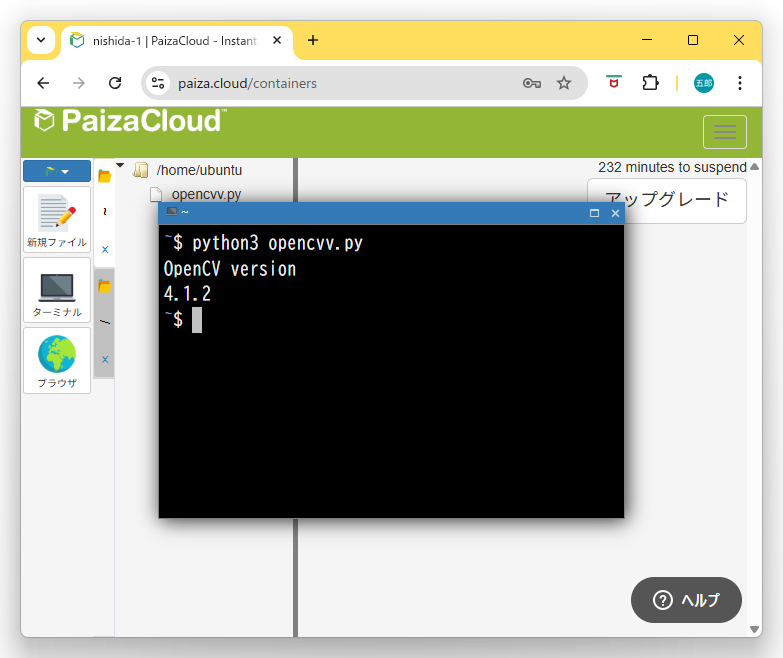Select the second folder tab in sidebar strip

coord(104,286)
